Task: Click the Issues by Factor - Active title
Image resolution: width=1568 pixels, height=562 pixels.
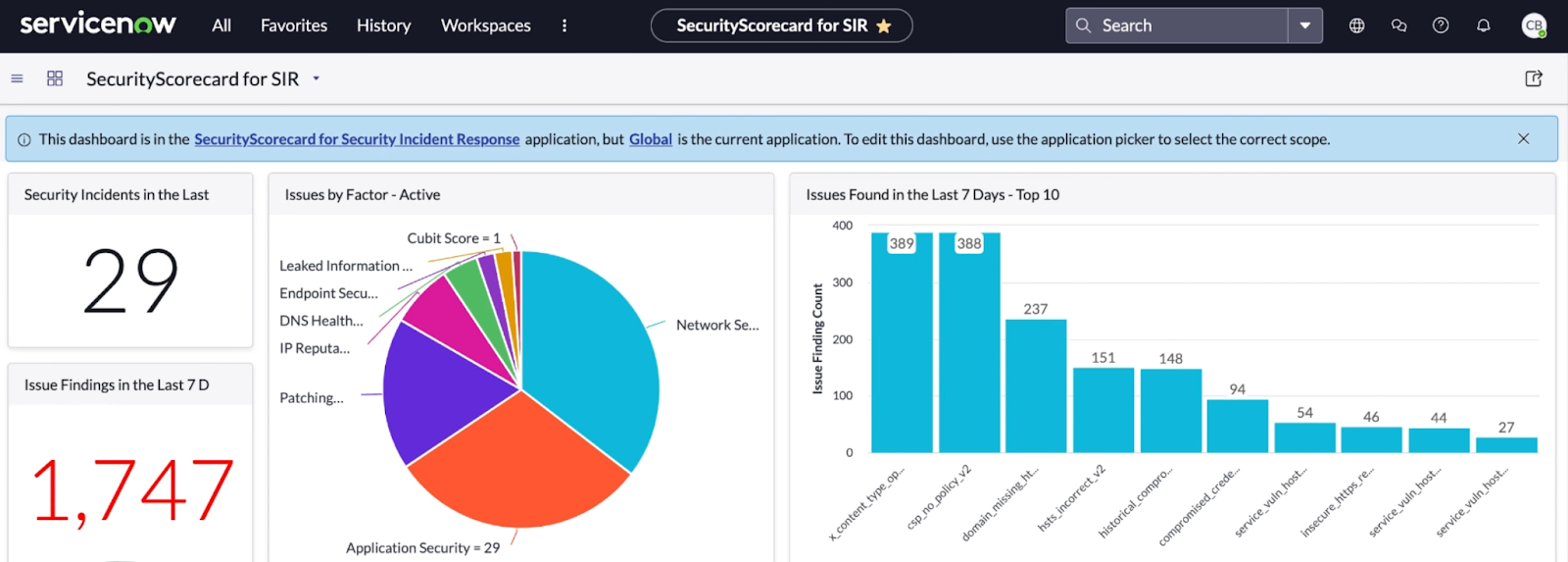Action: pos(363,194)
